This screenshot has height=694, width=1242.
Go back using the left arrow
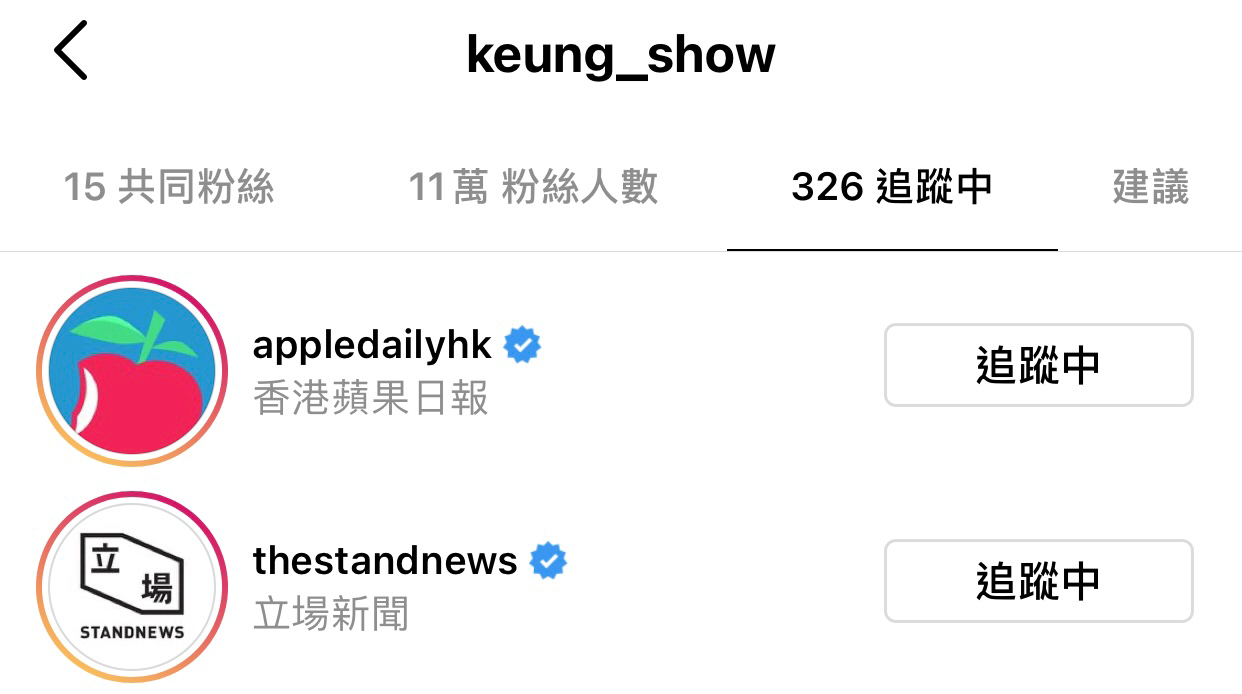click(x=71, y=52)
